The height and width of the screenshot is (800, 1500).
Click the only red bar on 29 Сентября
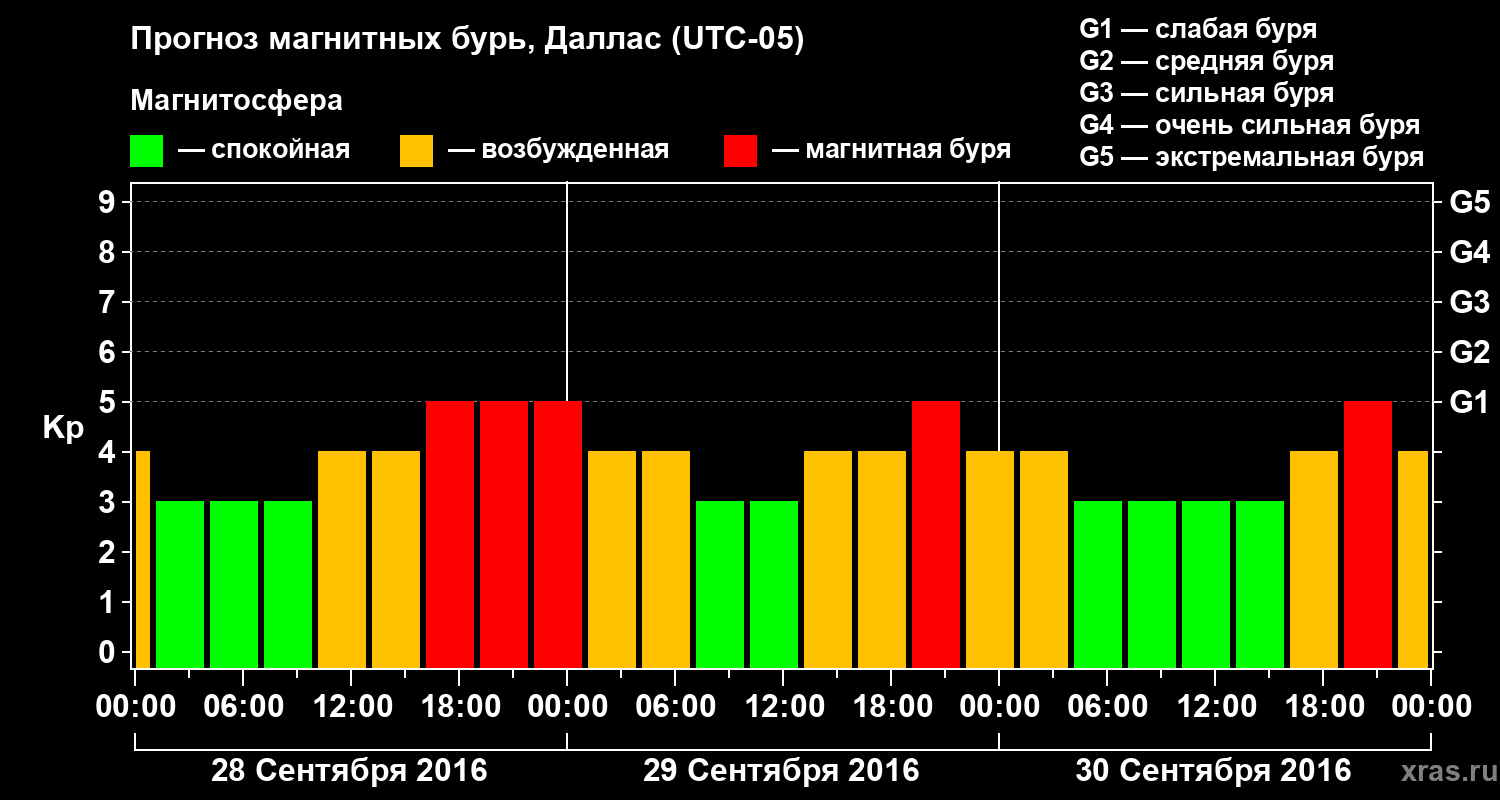(936, 534)
